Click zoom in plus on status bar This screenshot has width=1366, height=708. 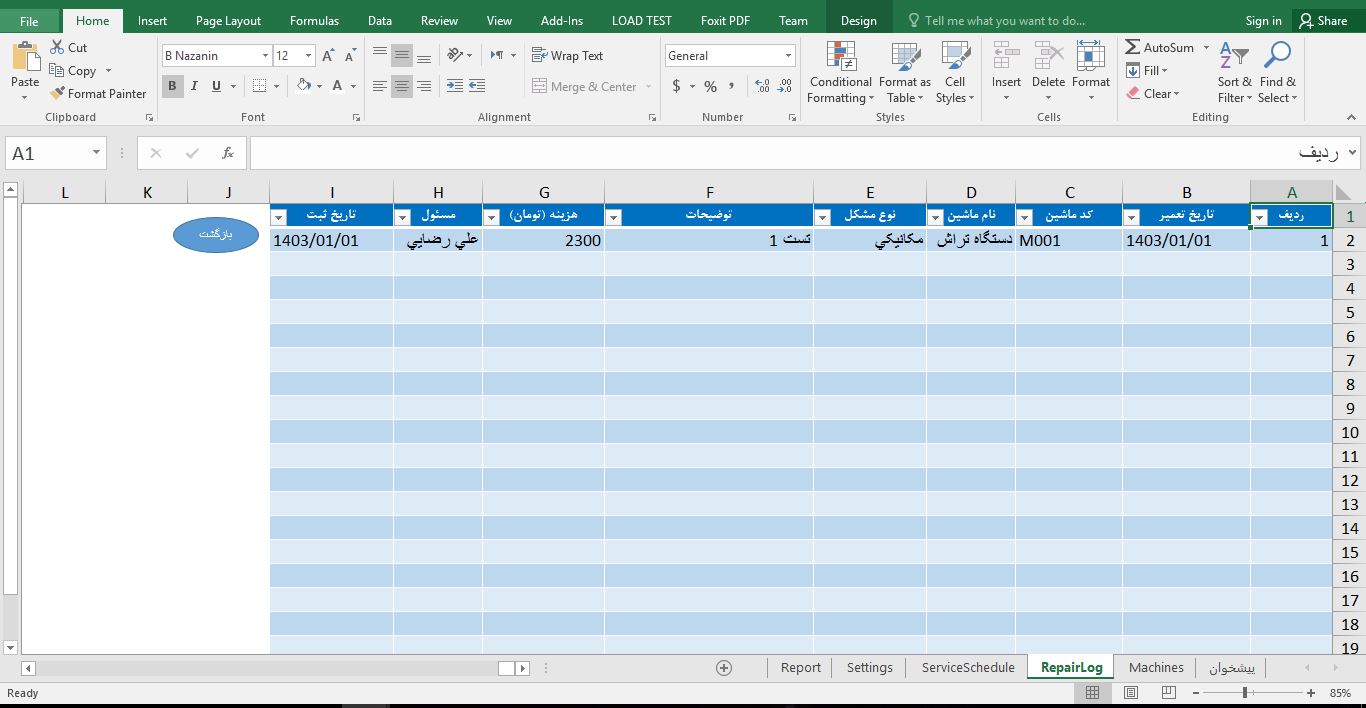(x=1311, y=693)
